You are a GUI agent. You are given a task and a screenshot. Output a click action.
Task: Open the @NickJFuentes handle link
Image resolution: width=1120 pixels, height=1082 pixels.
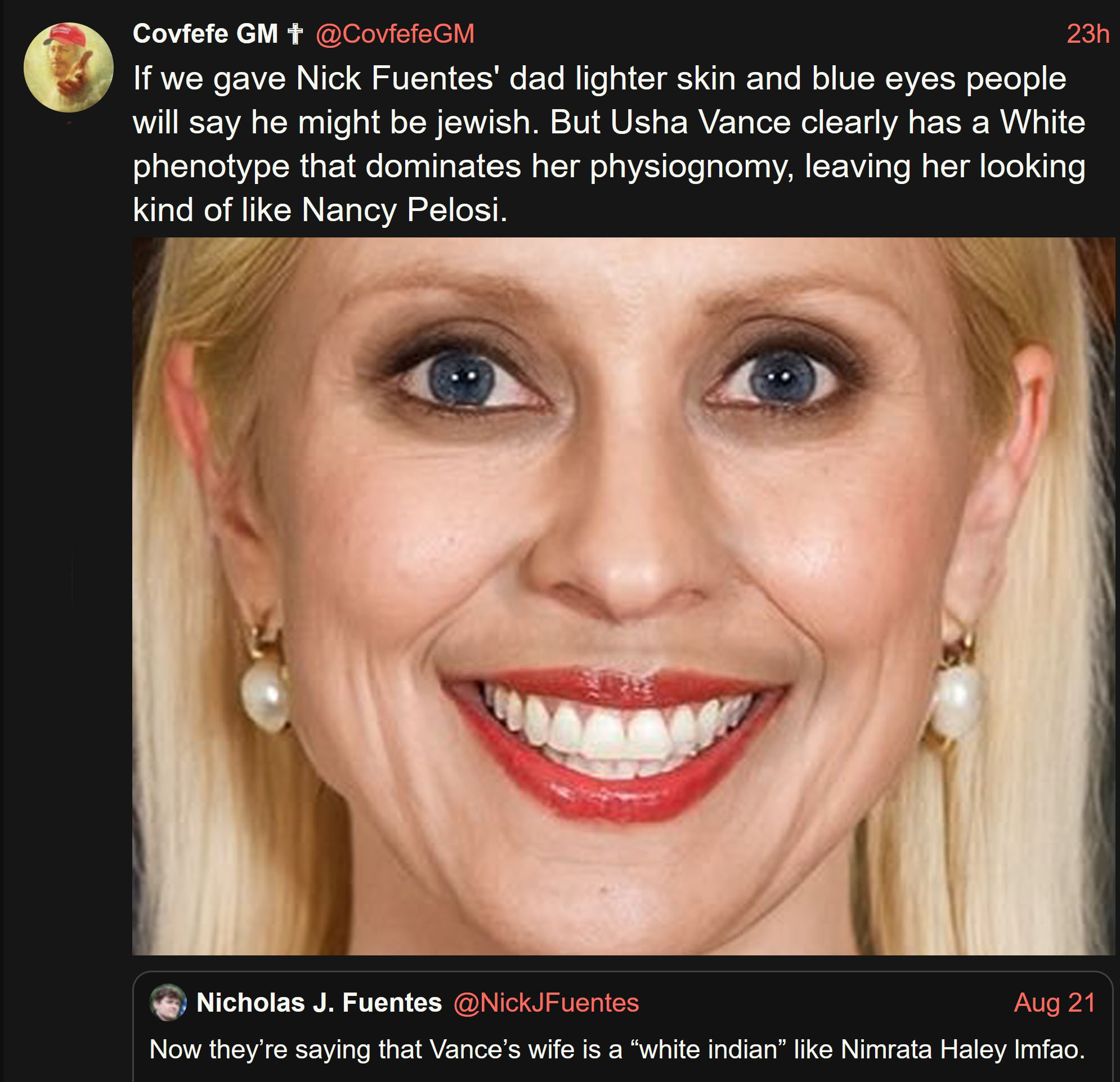pyautogui.click(x=546, y=1003)
